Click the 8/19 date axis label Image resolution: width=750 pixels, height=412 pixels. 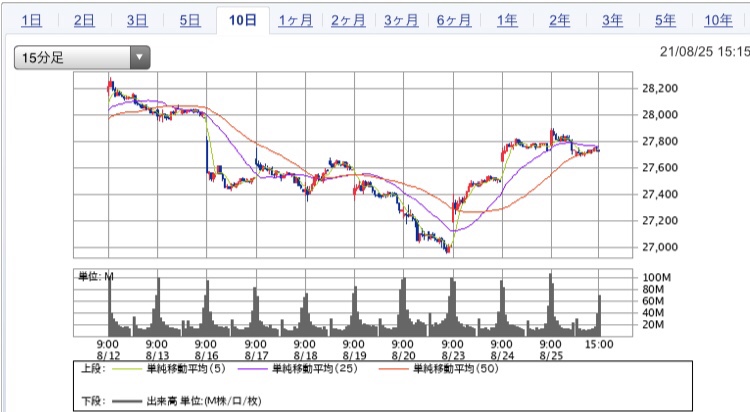pyautogui.click(x=354, y=356)
